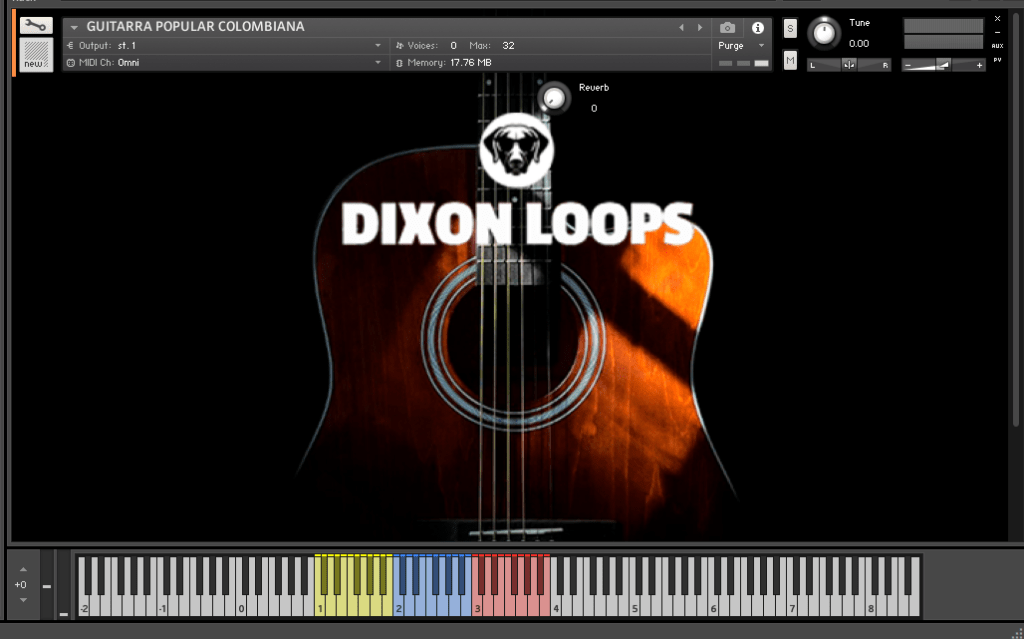Expand the Purge dropdown menu
The width and height of the screenshot is (1024, 639).
pos(761,46)
